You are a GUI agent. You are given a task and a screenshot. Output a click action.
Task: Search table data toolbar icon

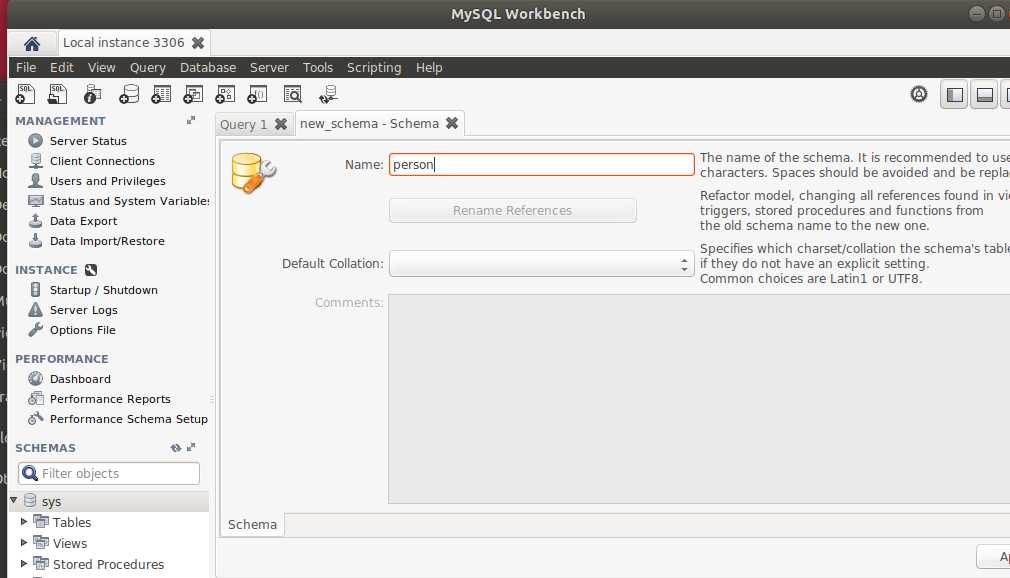[x=292, y=94]
